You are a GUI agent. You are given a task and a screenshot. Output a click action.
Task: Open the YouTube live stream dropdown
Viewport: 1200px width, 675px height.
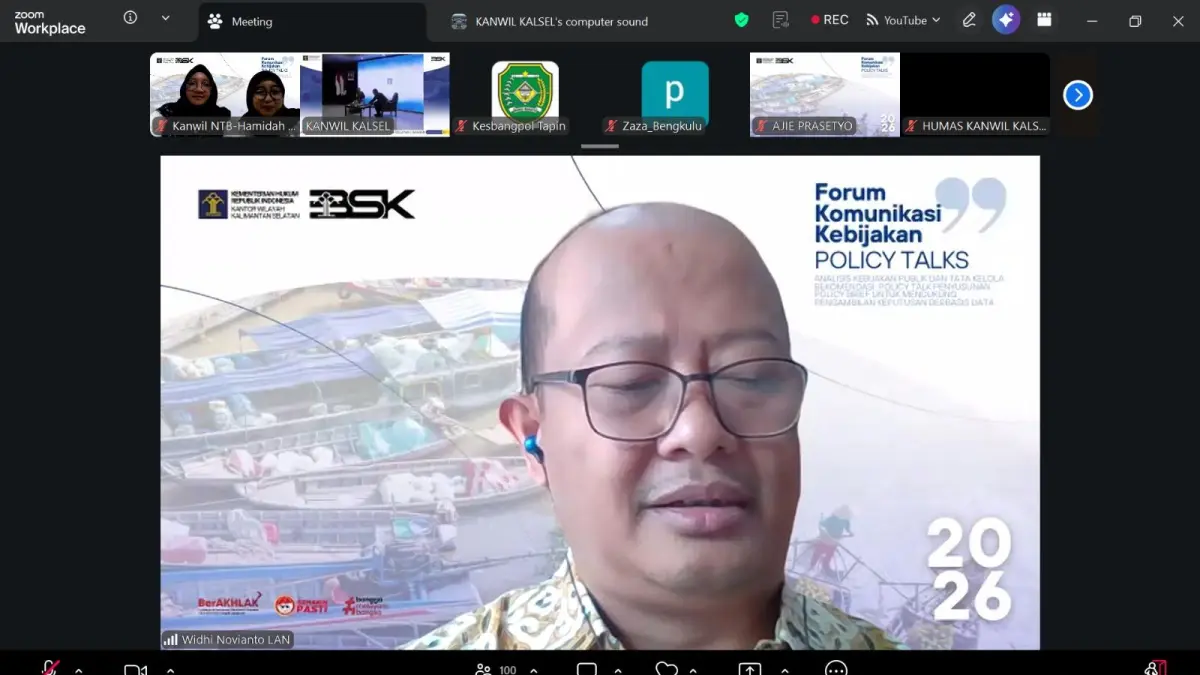click(903, 20)
